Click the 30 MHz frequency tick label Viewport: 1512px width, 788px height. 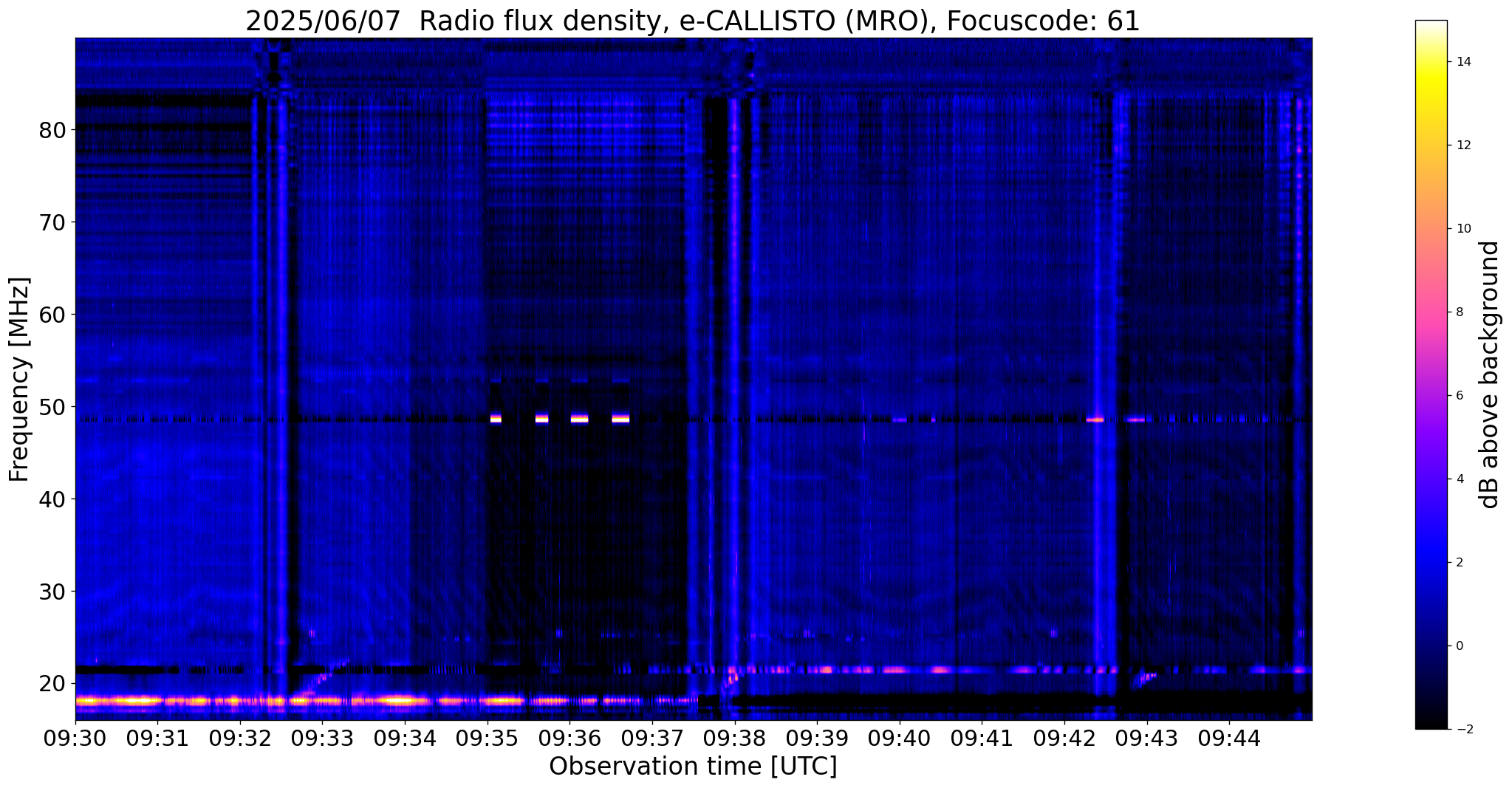[x=52, y=592]
